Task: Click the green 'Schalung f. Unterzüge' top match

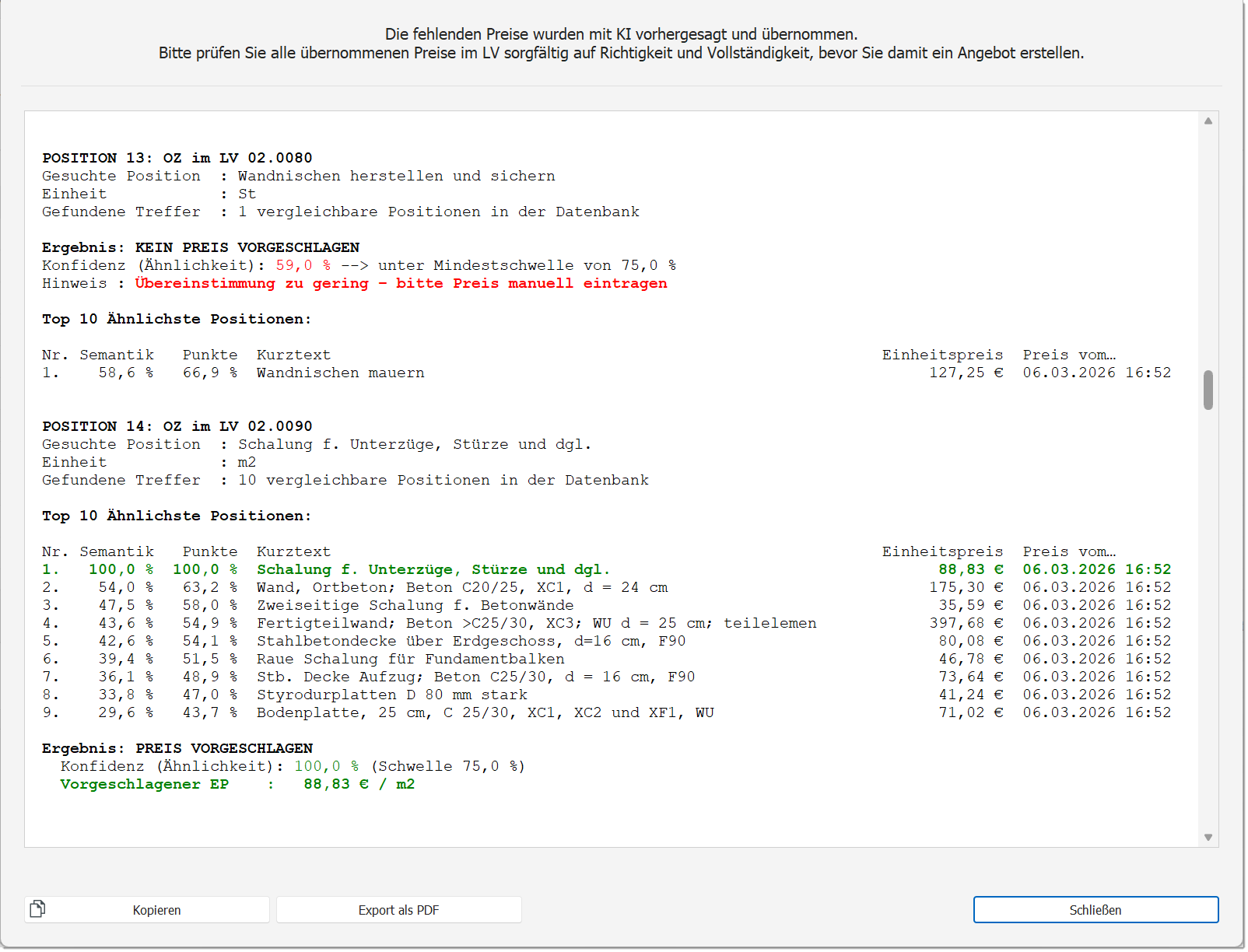Action: pyautogui.click(x=433, y=569)
